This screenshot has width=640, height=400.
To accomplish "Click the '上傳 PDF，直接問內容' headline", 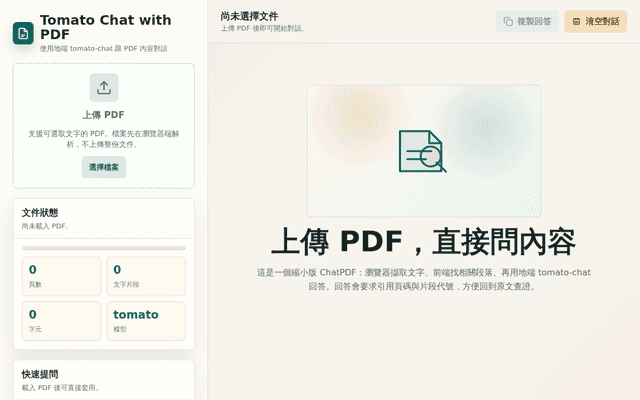I will 423,242.
